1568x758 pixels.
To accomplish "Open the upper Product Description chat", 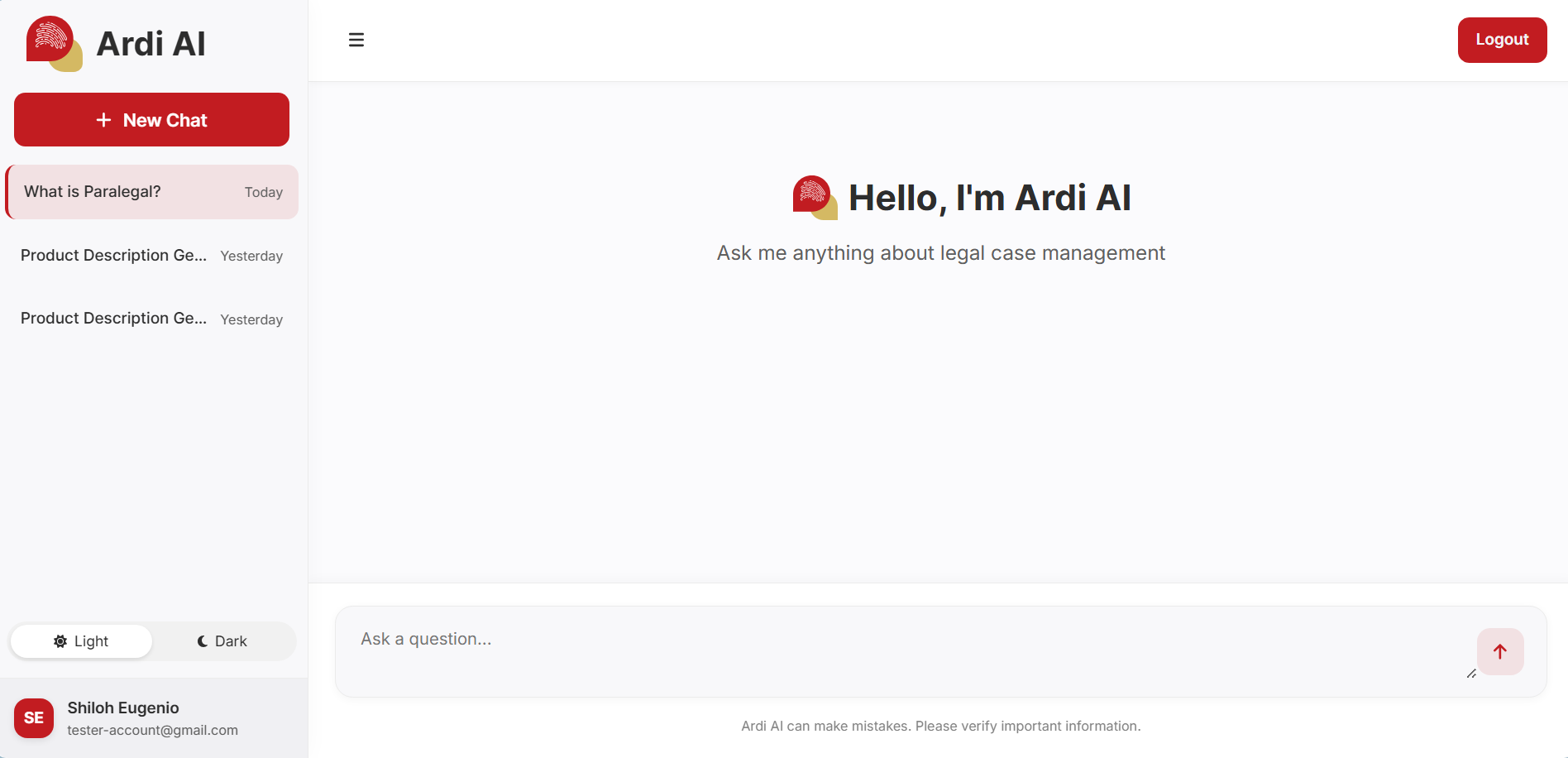I will point(152,256).
